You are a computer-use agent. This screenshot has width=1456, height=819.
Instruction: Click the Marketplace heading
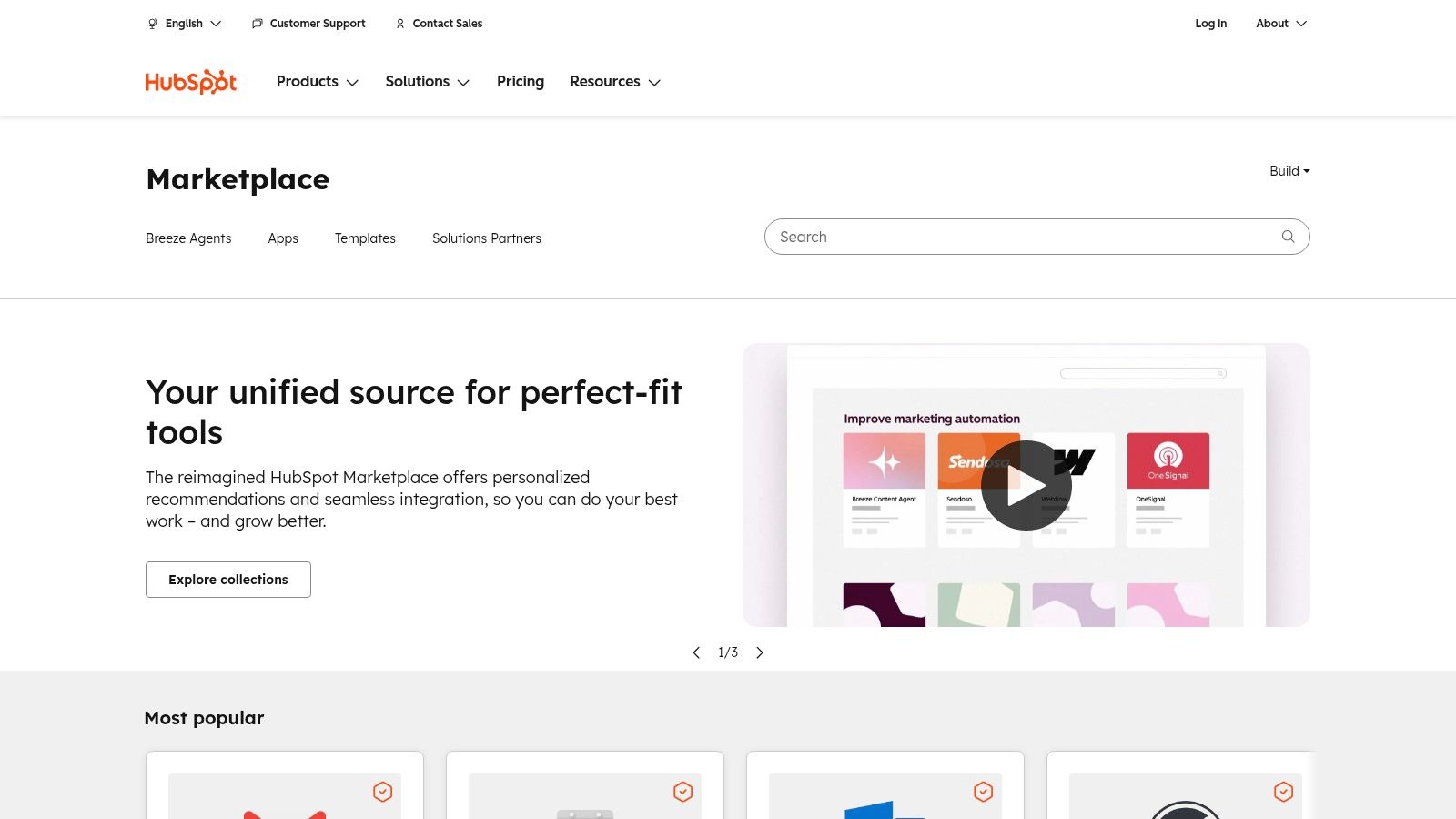tap(238, 179)
